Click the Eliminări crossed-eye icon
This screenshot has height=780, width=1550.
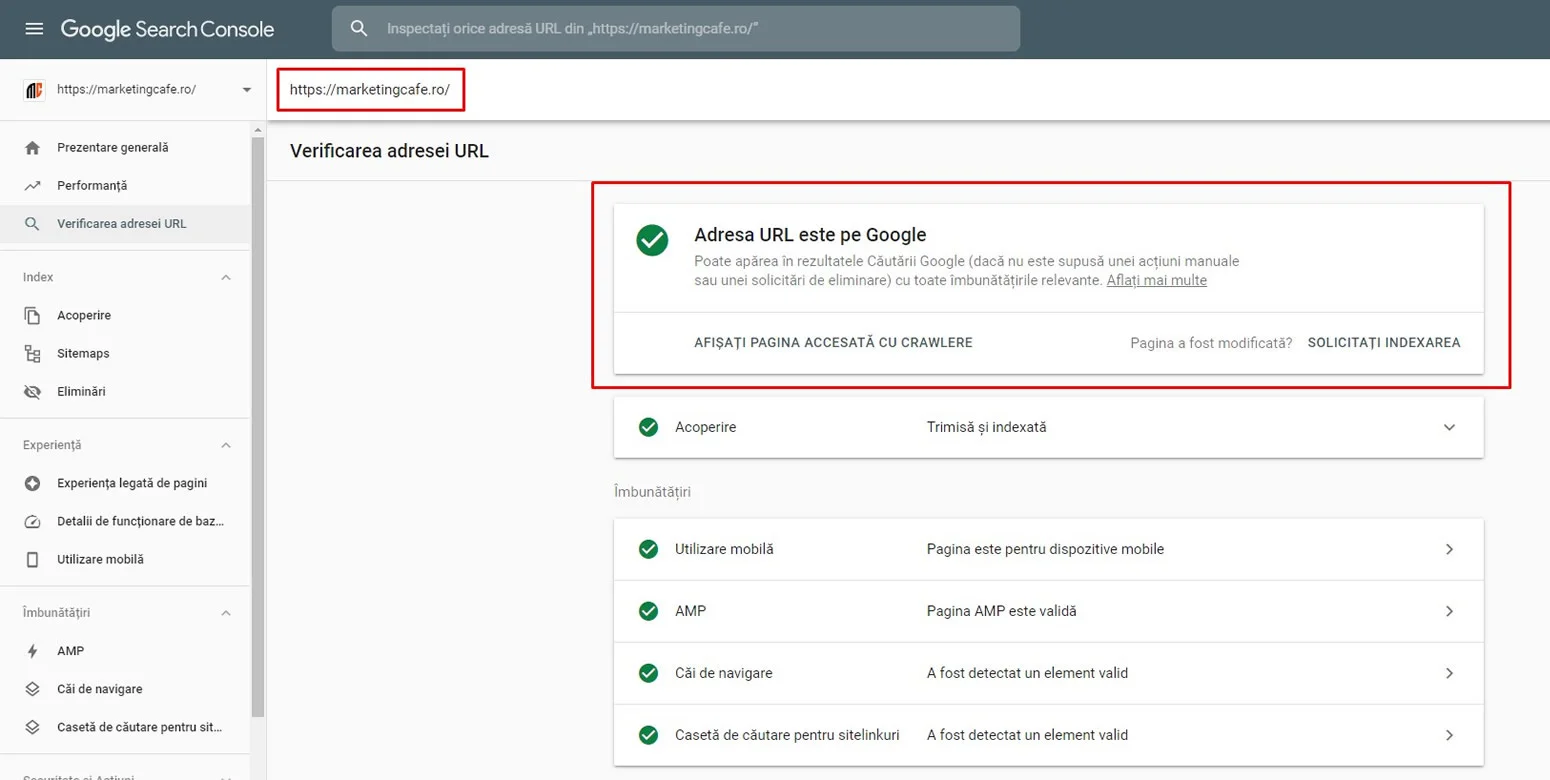point(33,392)
